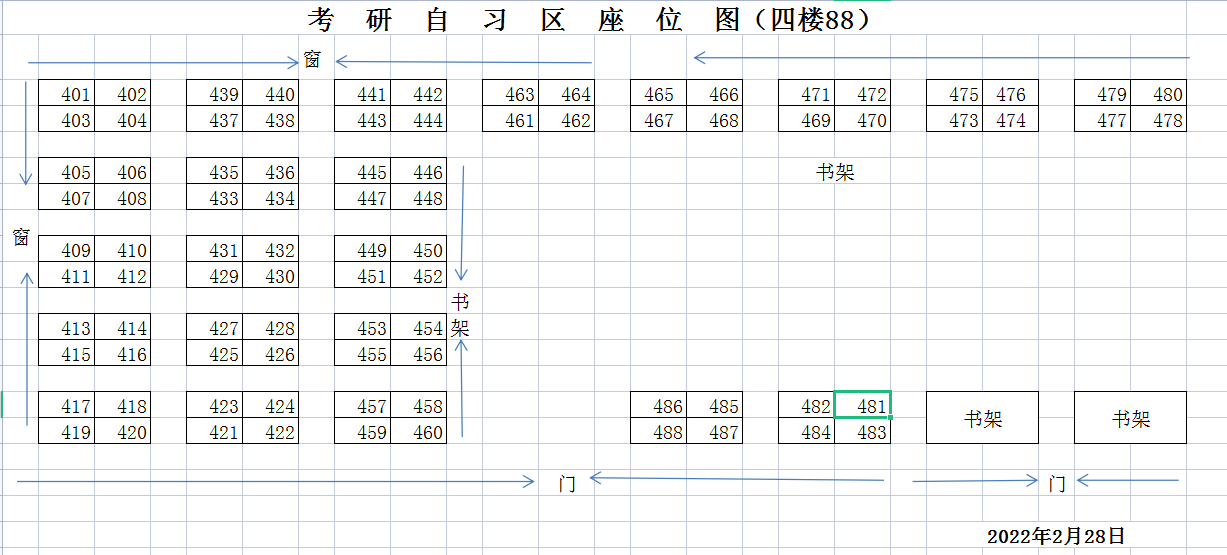
Task: Select seat cell 401
Action: (x=67, y=94)
